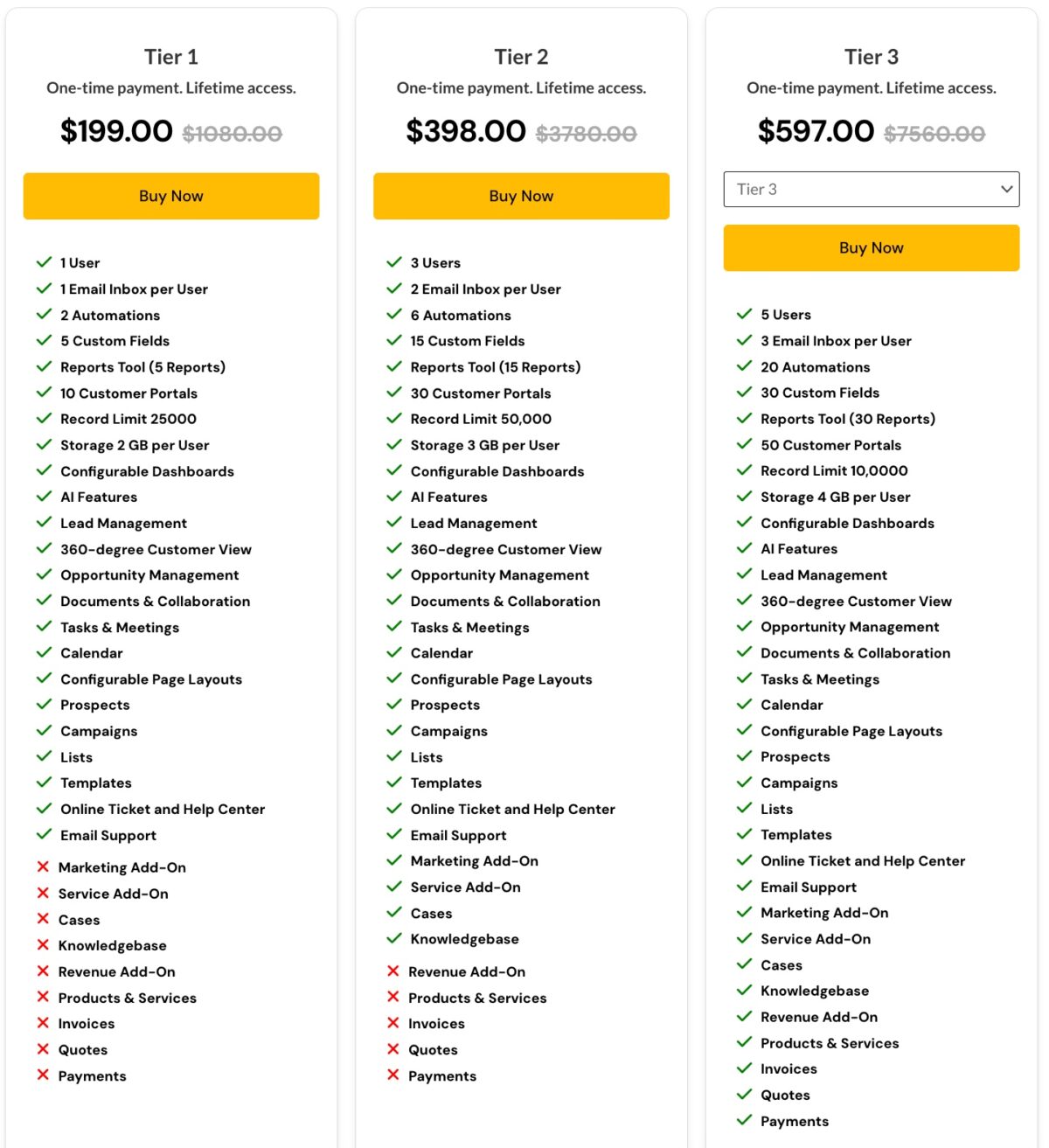Image resolution: width=1049 pixels, height=1148 pixels.
Task: Click green checkmark beside Tier 1 '1 User'
Action: point(44,262)
